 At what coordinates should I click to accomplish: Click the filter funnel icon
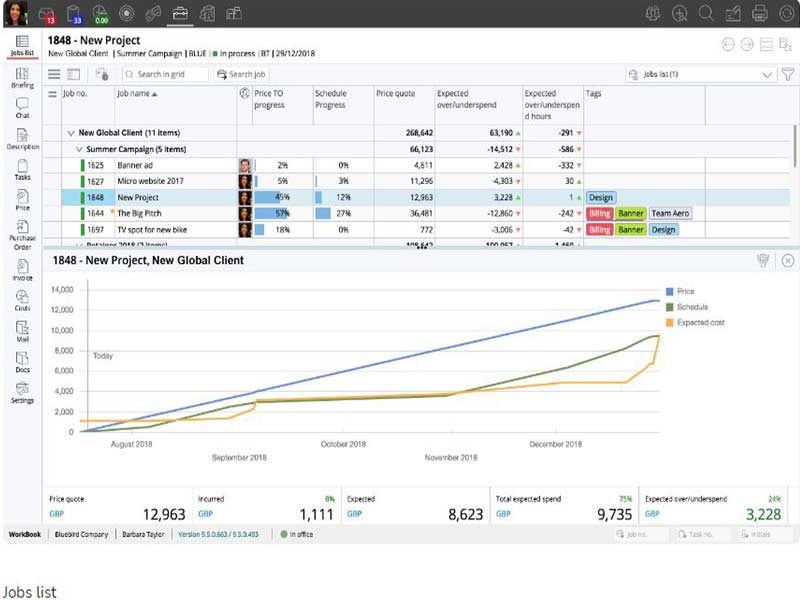pos(788,74)
